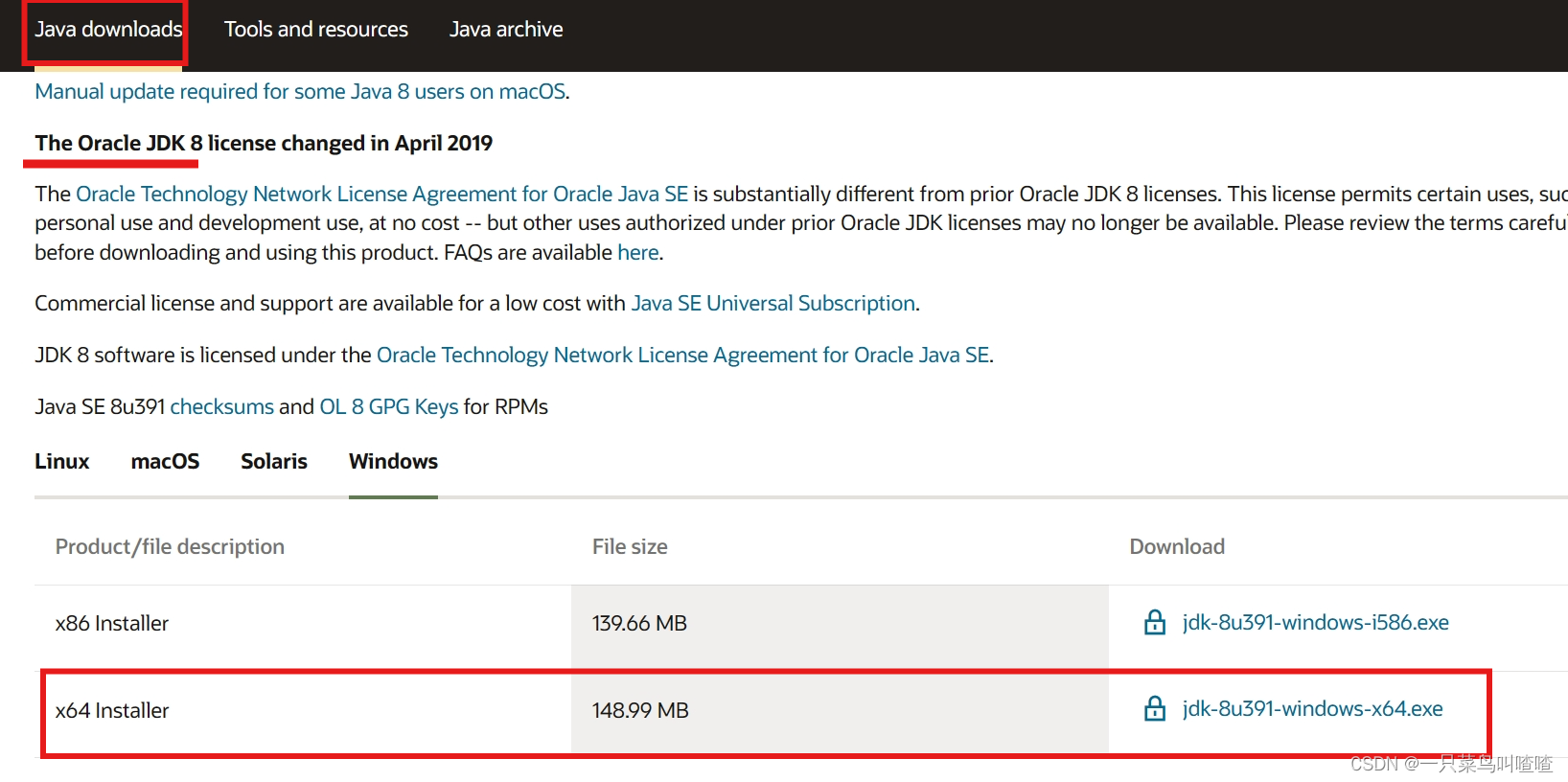Select the Solaris platform tab

tap(274, 461)
